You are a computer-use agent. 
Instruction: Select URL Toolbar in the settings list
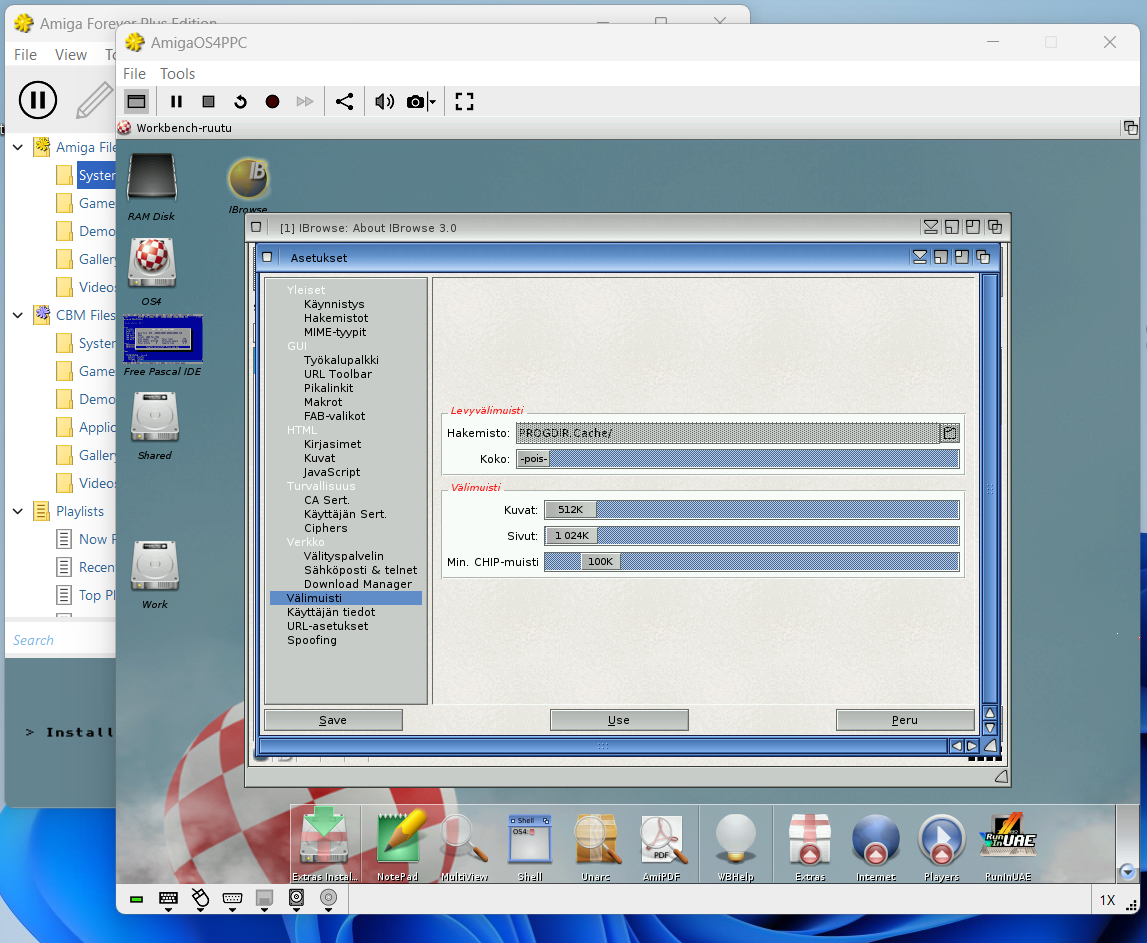pos(338,374)
